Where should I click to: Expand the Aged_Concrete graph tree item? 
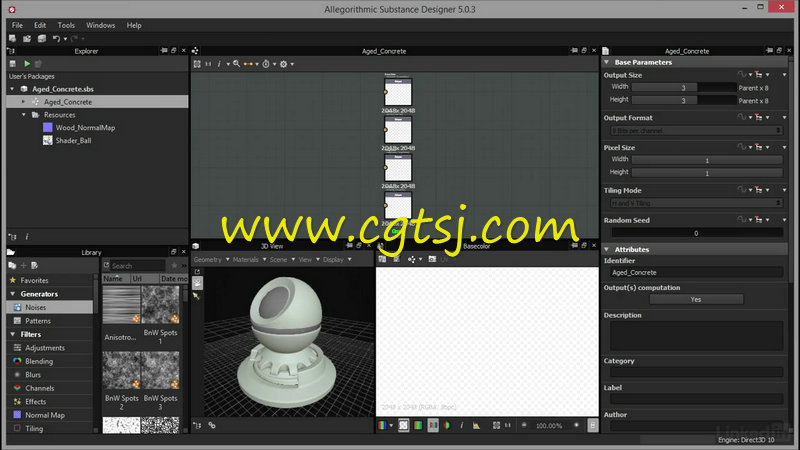tap(23, 102)
